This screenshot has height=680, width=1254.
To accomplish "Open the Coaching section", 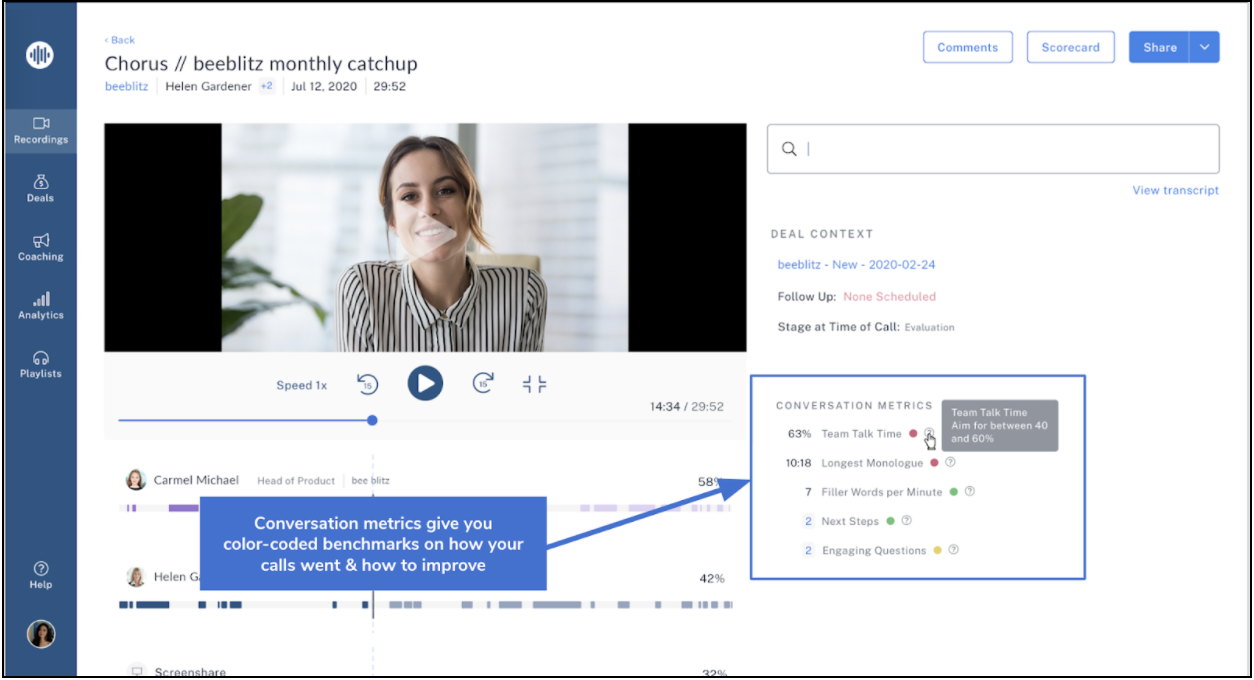I will click(40, 247).
